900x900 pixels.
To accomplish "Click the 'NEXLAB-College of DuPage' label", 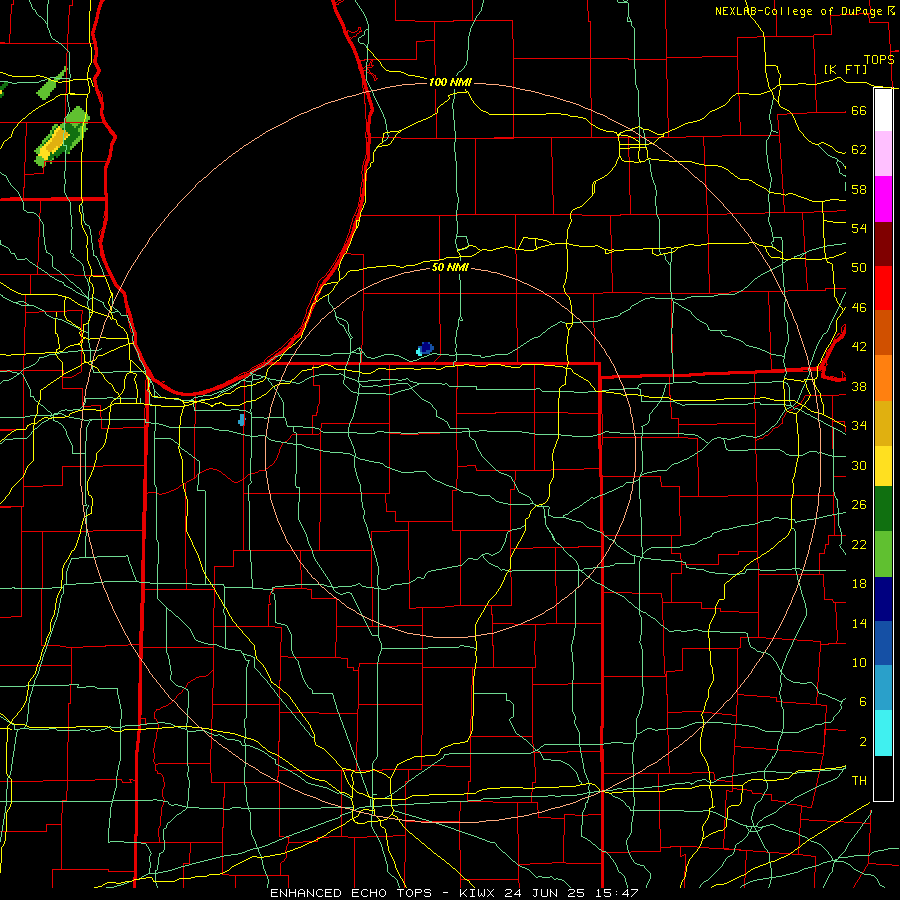I will pos(798,11).
